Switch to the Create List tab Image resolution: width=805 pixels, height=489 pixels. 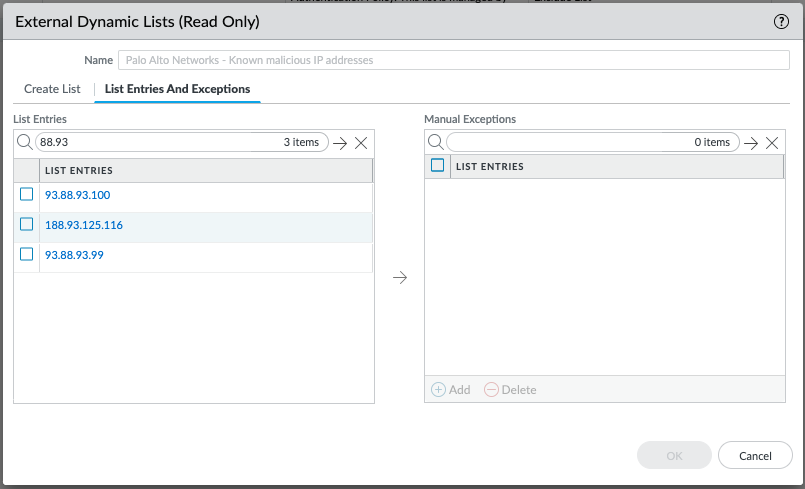click(x=52, y=89)
